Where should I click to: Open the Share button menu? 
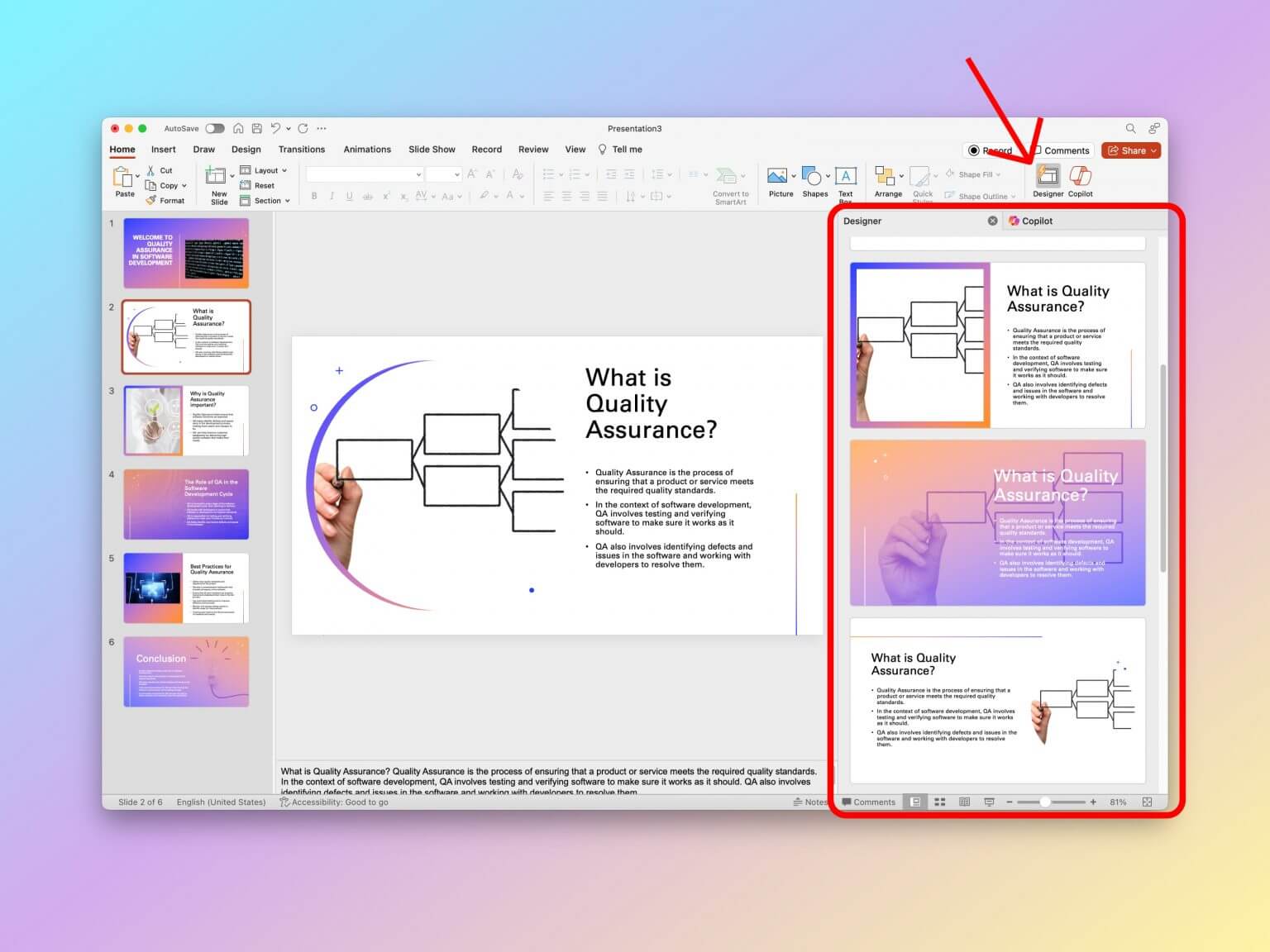tap(1130, 150)
